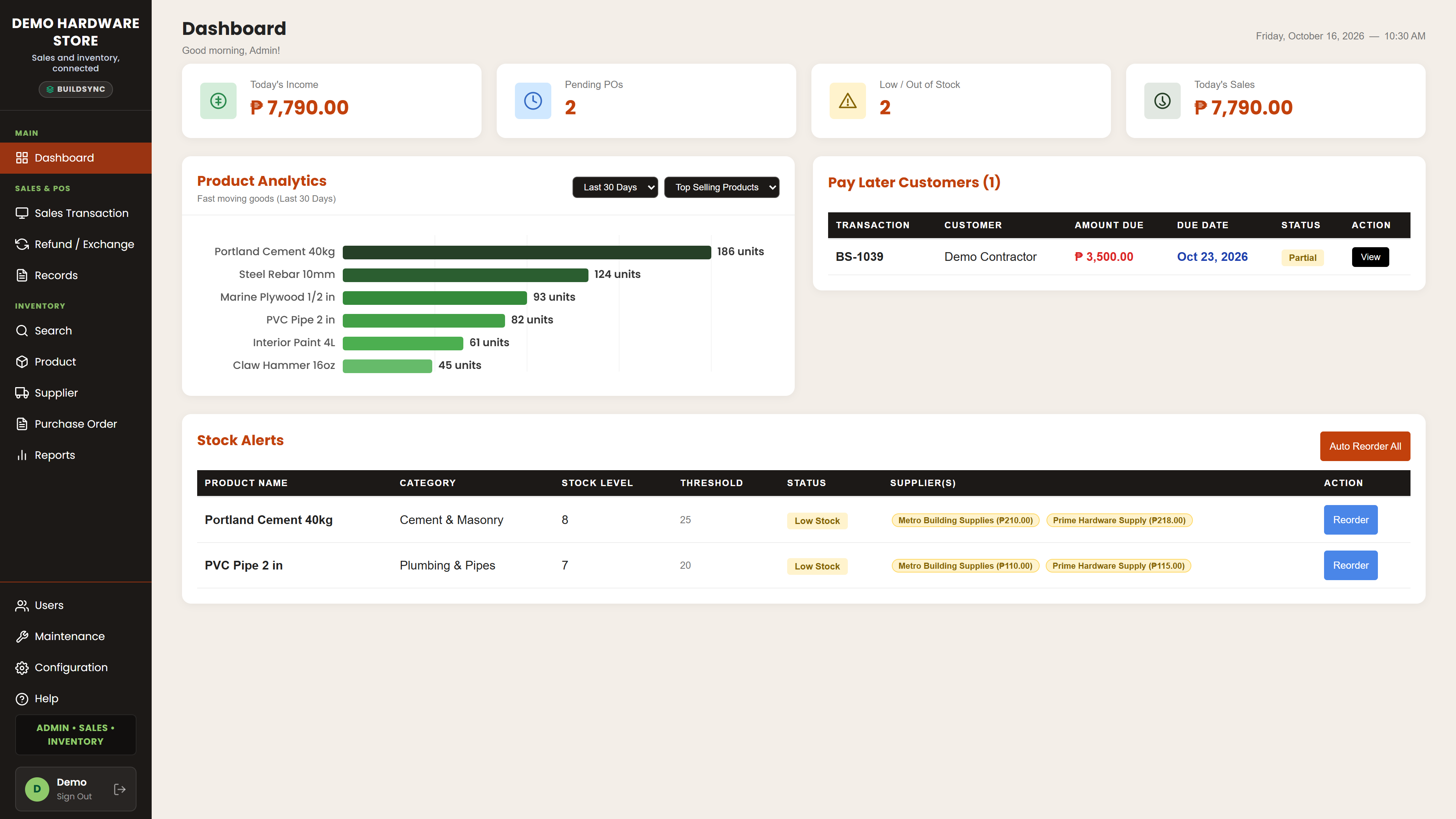1456x819 pixels.
Task: Click Cement & Masonry category cell
Action: pos(451,520)
